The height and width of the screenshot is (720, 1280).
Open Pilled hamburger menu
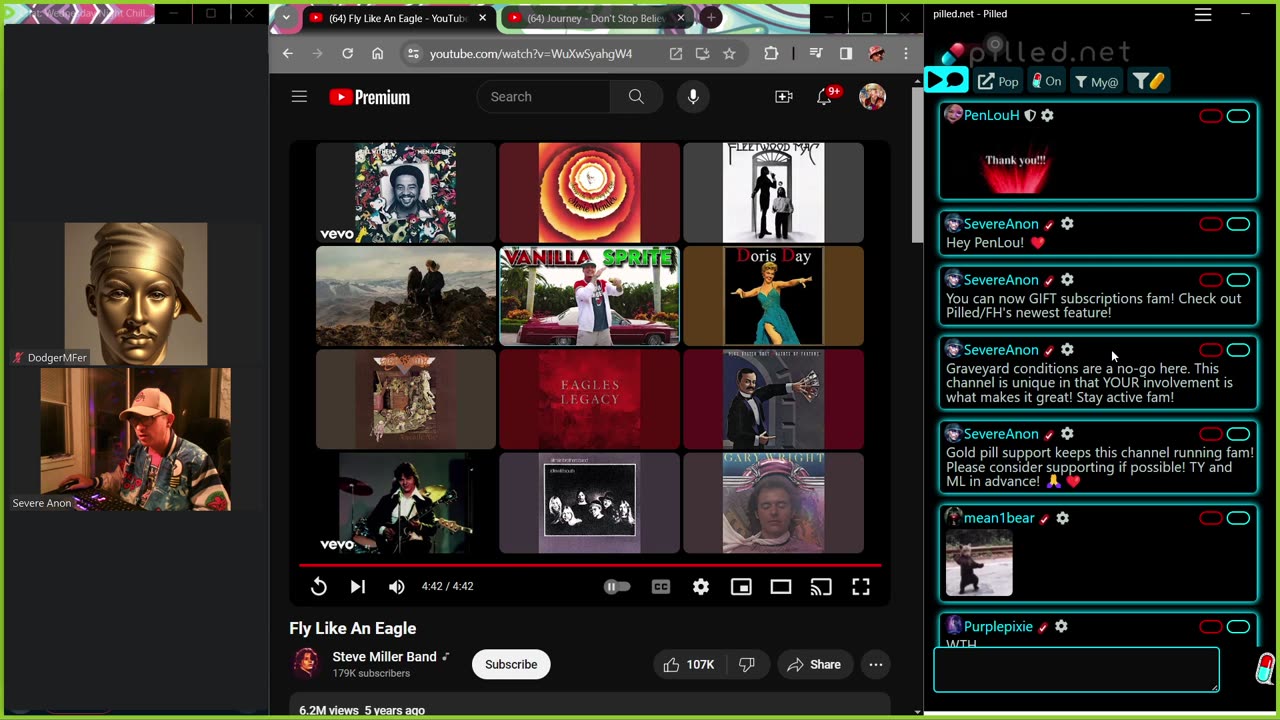click(1203, 14)
